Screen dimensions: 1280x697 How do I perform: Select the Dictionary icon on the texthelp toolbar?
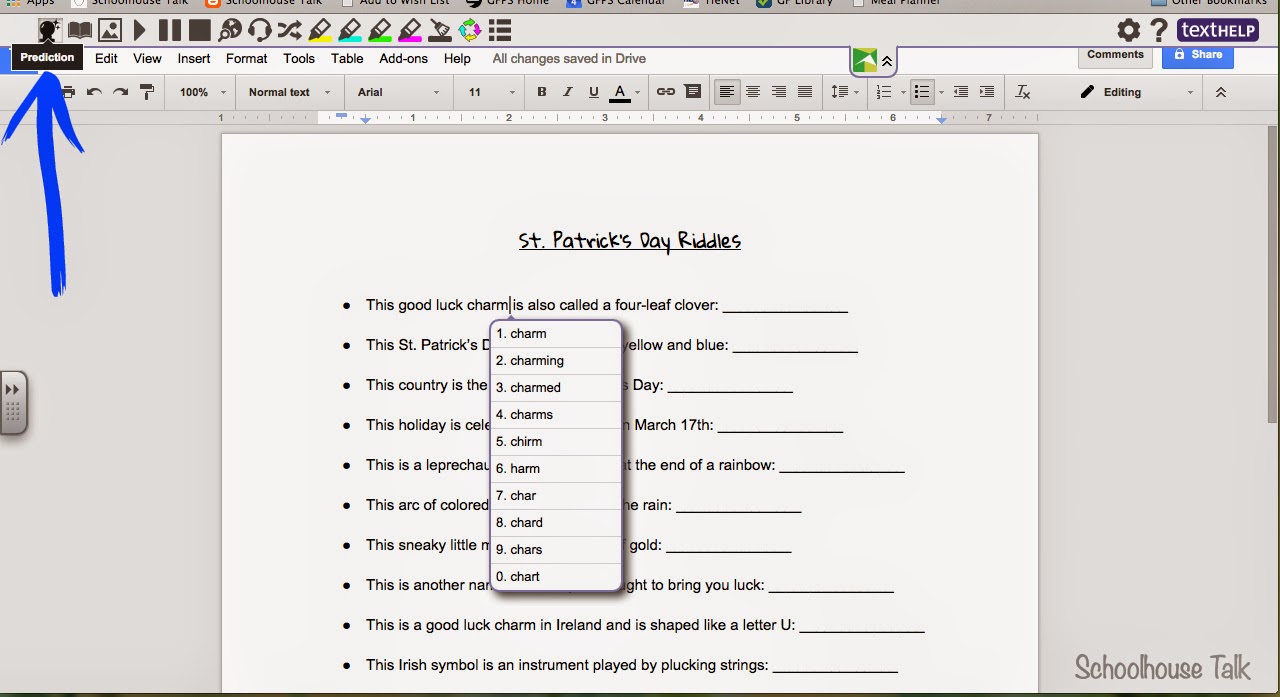click(x=79, y=30)
